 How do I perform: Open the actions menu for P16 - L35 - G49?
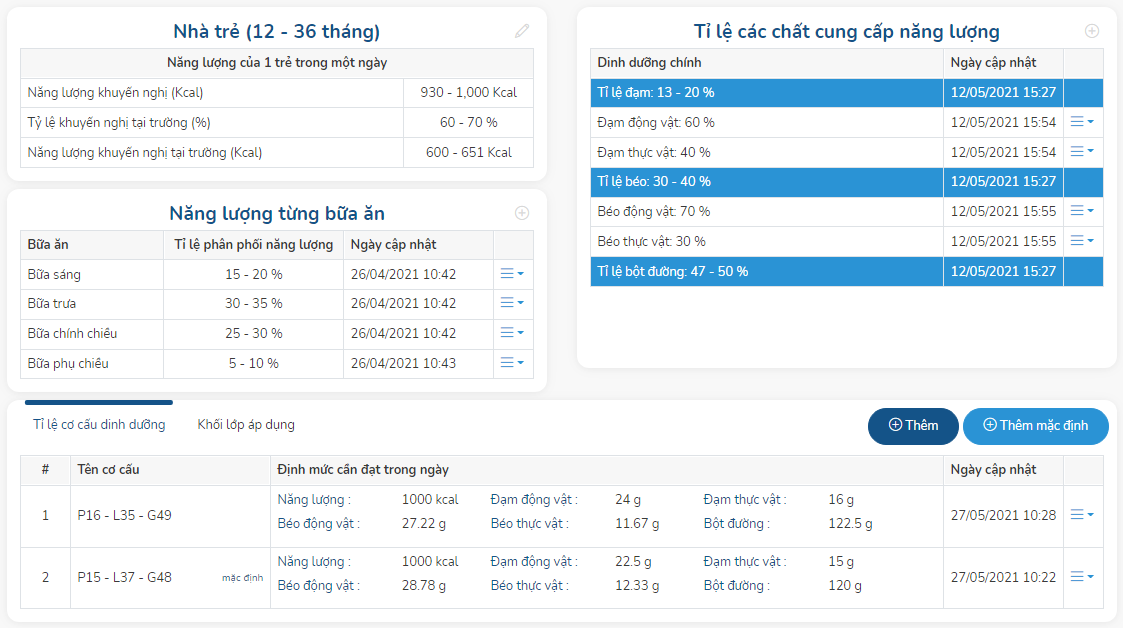tap(1082, 514)
